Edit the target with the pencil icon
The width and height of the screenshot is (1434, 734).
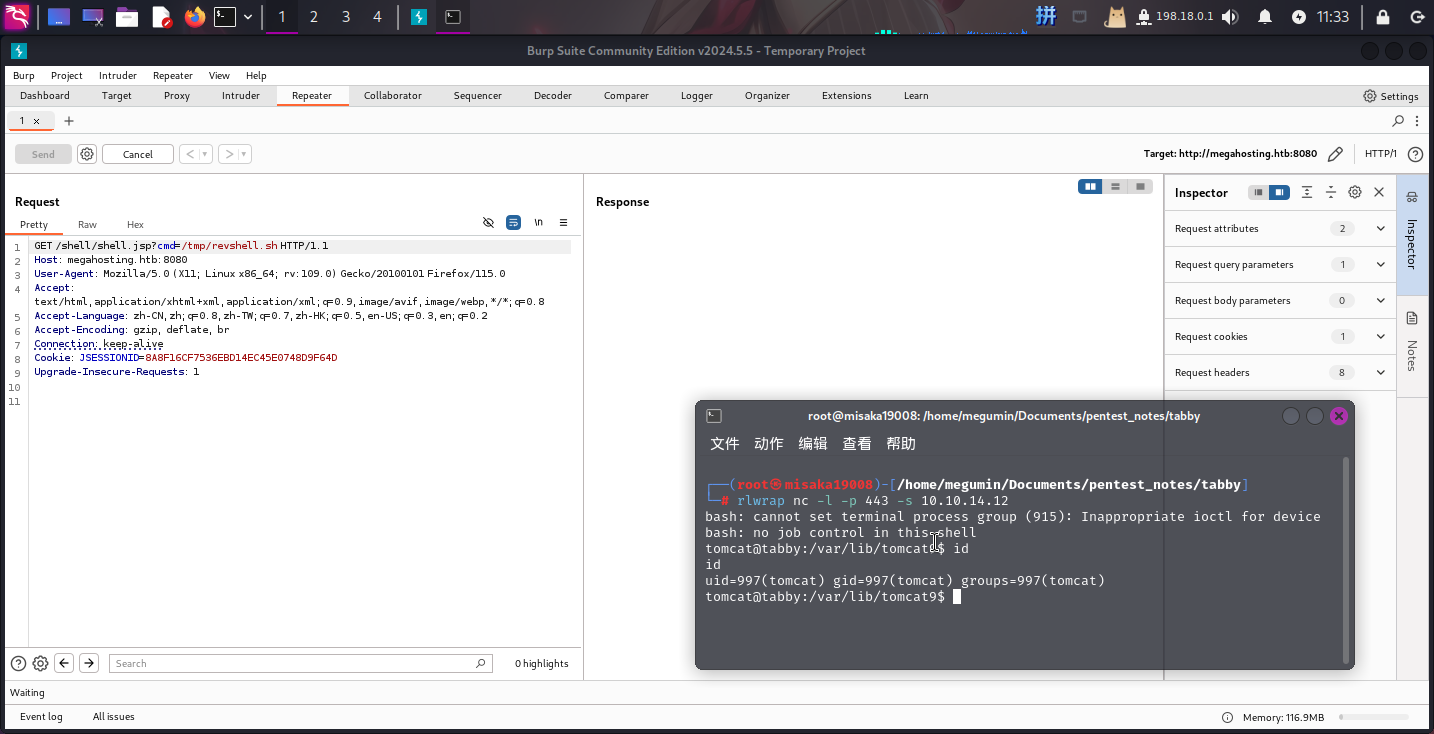click(x=1335, y=154)
